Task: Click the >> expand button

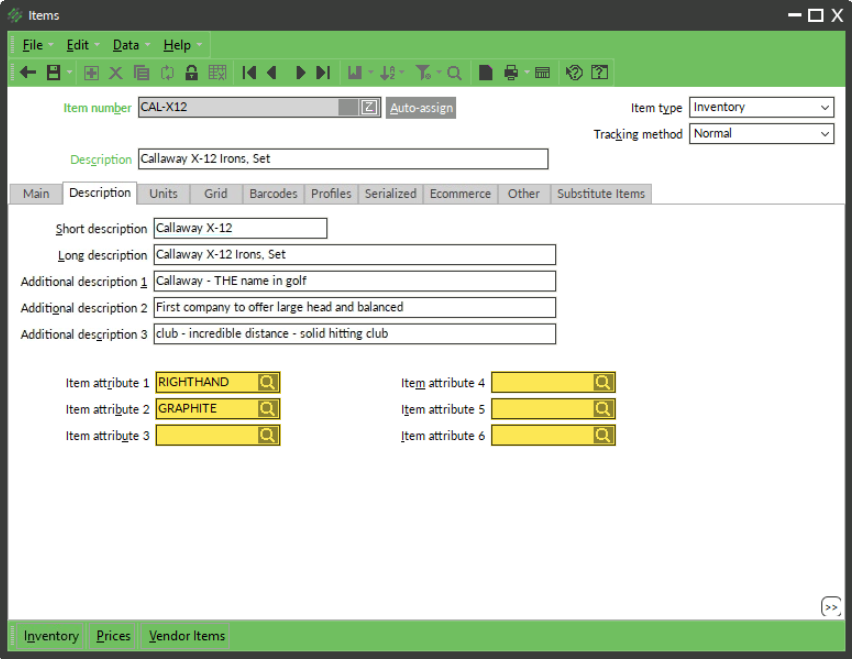Action: pyautogui.click(x=831, y=607)
